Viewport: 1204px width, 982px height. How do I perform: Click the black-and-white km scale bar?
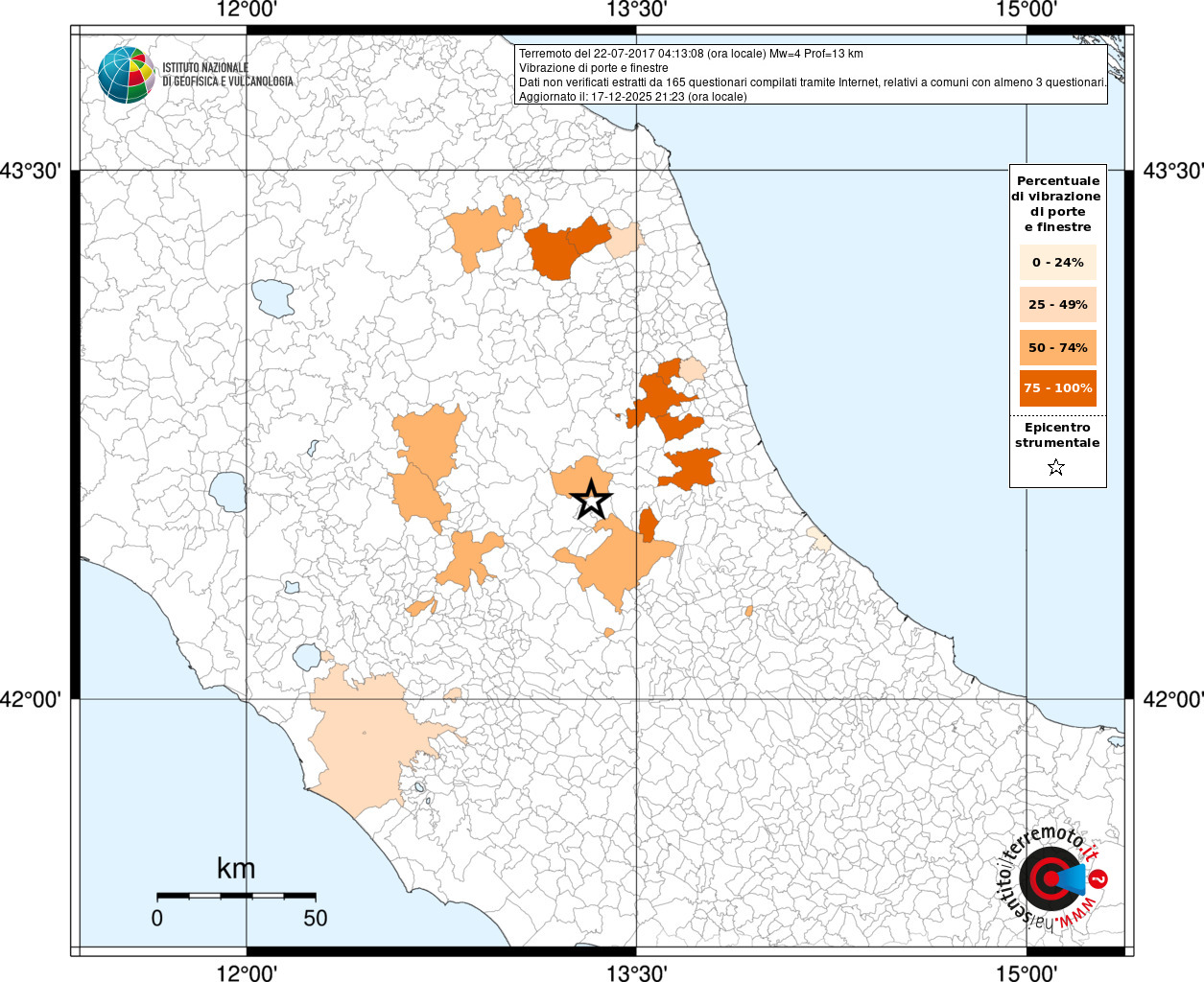click(236, 896)
